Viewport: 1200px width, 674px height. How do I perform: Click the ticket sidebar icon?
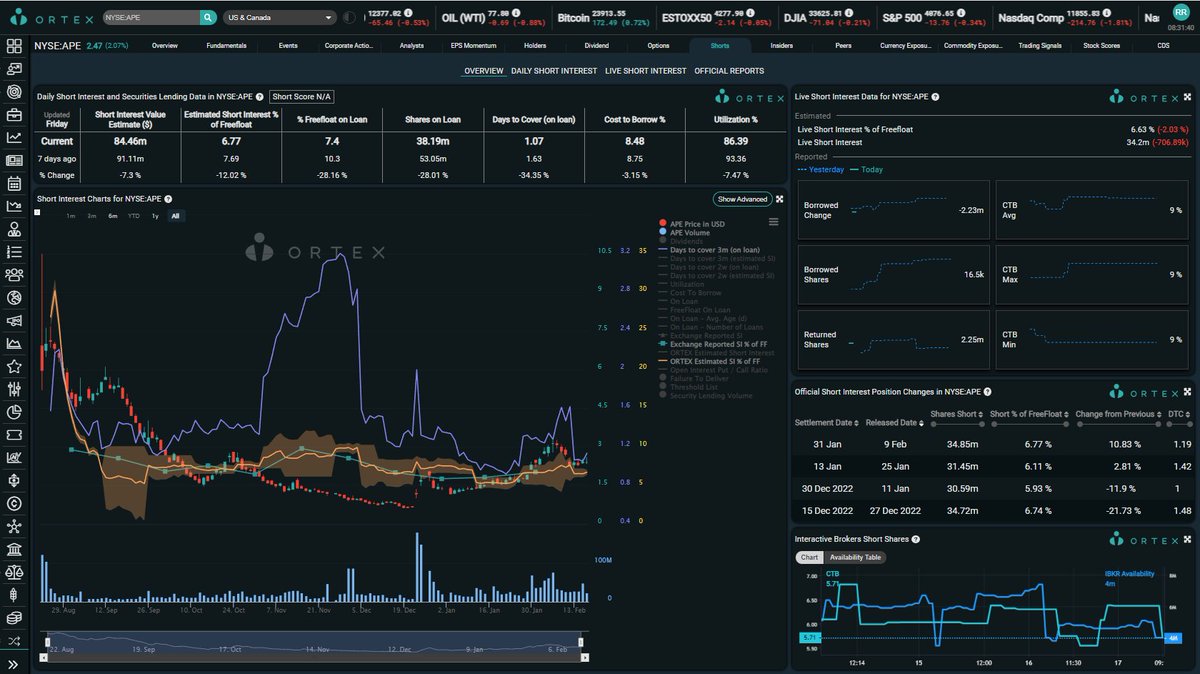coord(14,435)
